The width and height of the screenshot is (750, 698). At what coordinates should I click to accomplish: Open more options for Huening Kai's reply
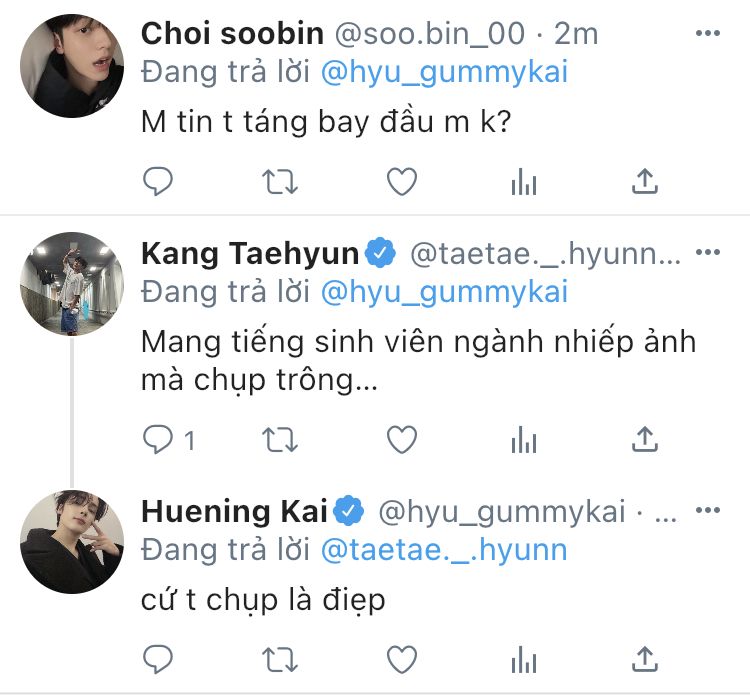click(707, 512)
